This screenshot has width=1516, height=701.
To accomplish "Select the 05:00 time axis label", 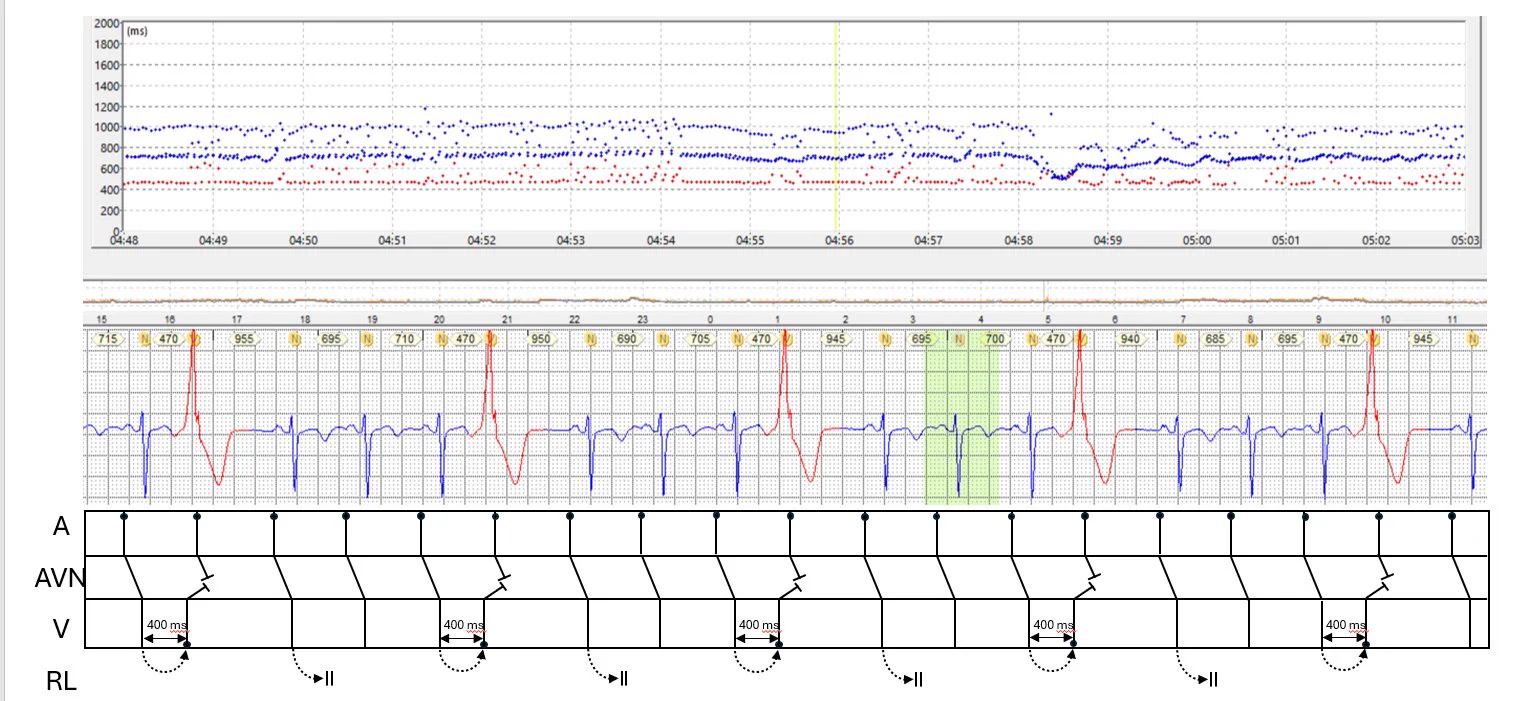I will click(x=1196, y=241).
